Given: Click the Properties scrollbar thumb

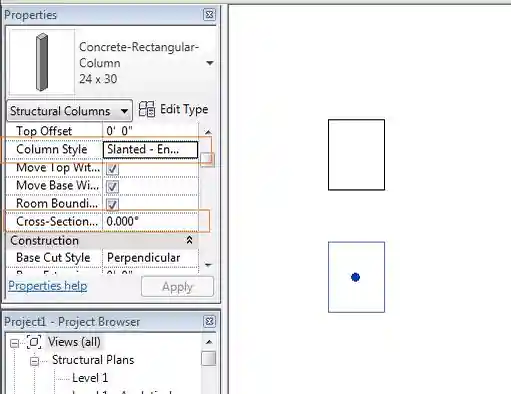Looking at the screenshot, I should coord(207,159).
